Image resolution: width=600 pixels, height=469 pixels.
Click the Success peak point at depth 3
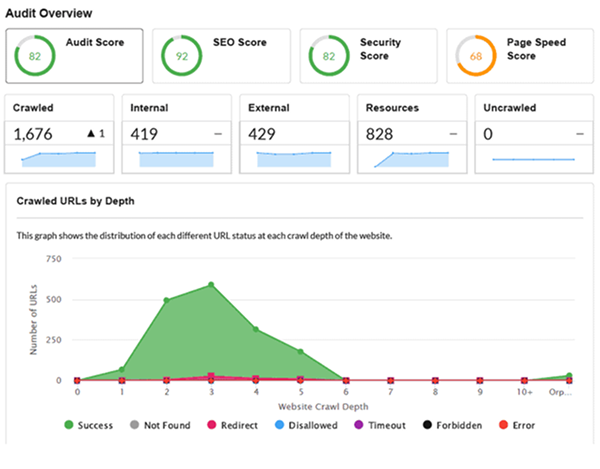pyautogui.click(x=211, y=285)
